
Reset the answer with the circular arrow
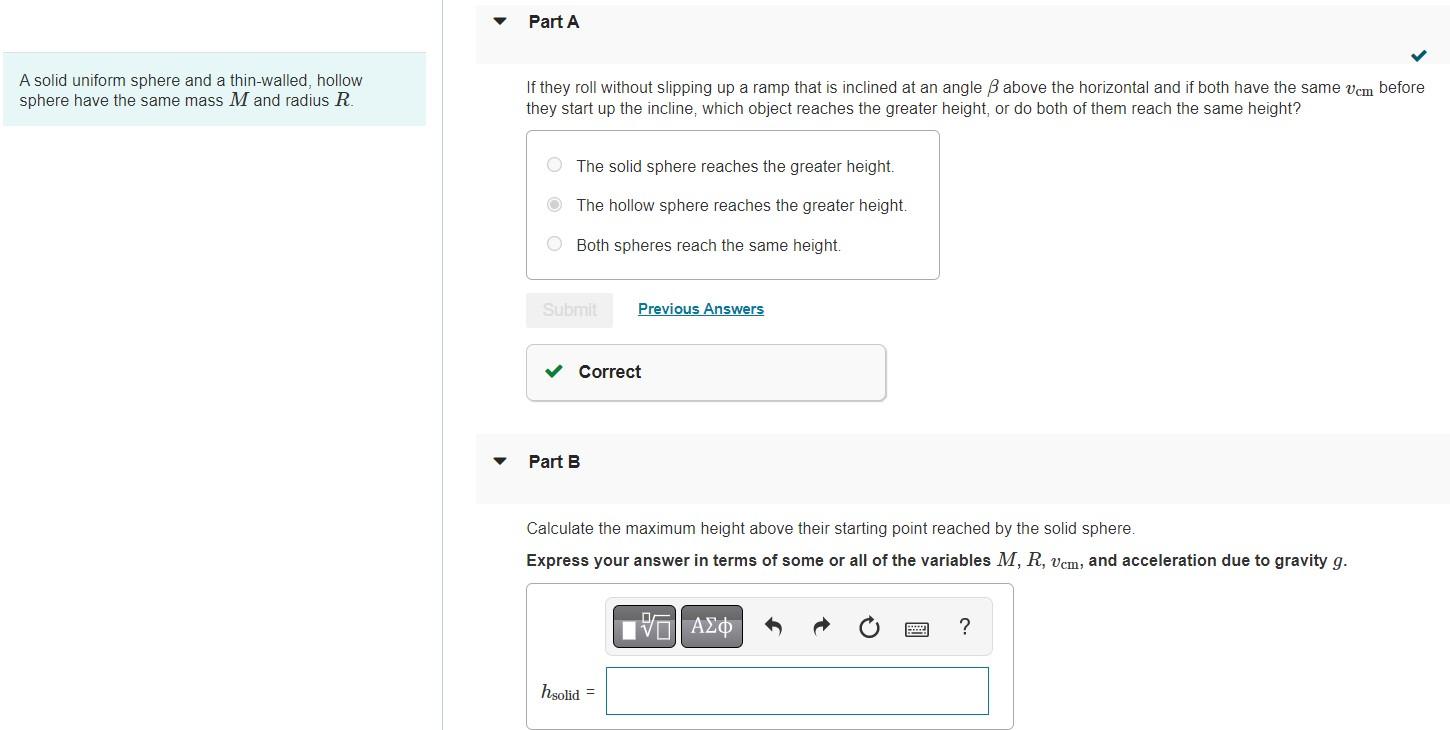point(869,628)
